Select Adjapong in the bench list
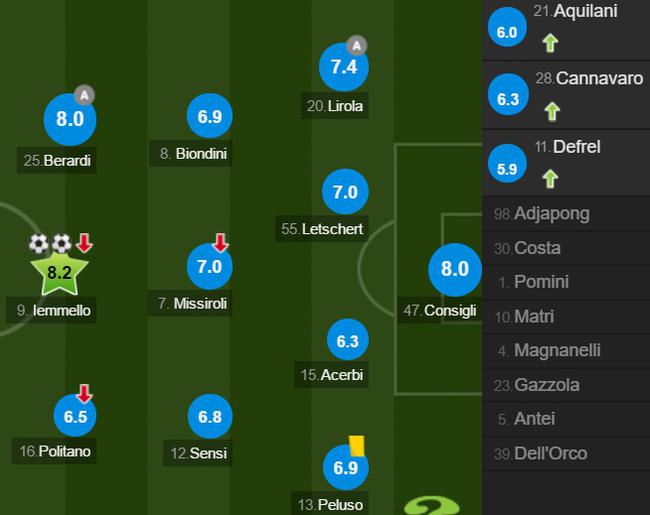 566,214
